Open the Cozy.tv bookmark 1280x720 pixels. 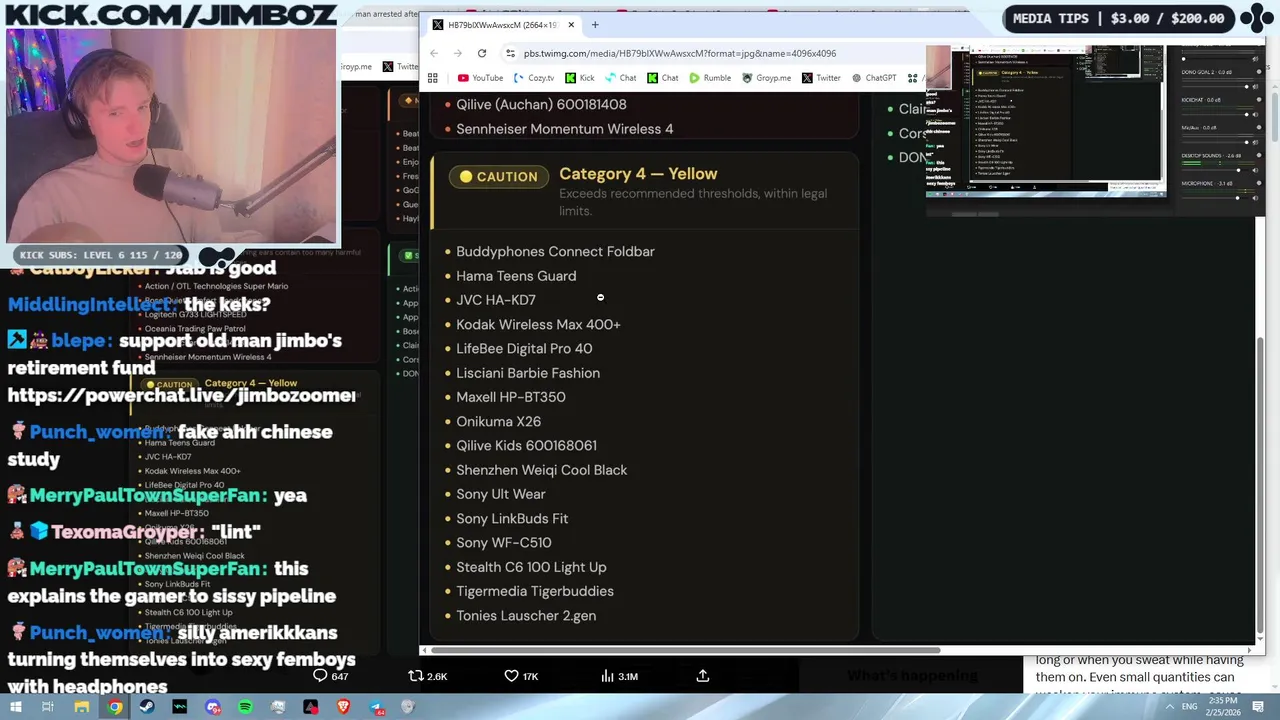click(x=534, y=78)
